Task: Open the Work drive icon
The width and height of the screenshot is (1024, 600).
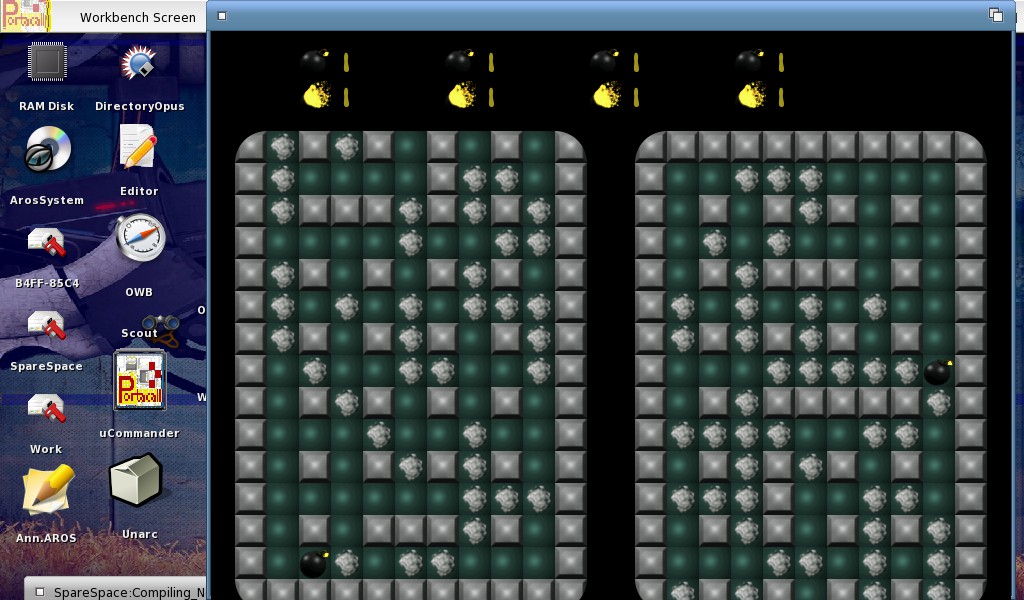Action: tap(47, 409)
